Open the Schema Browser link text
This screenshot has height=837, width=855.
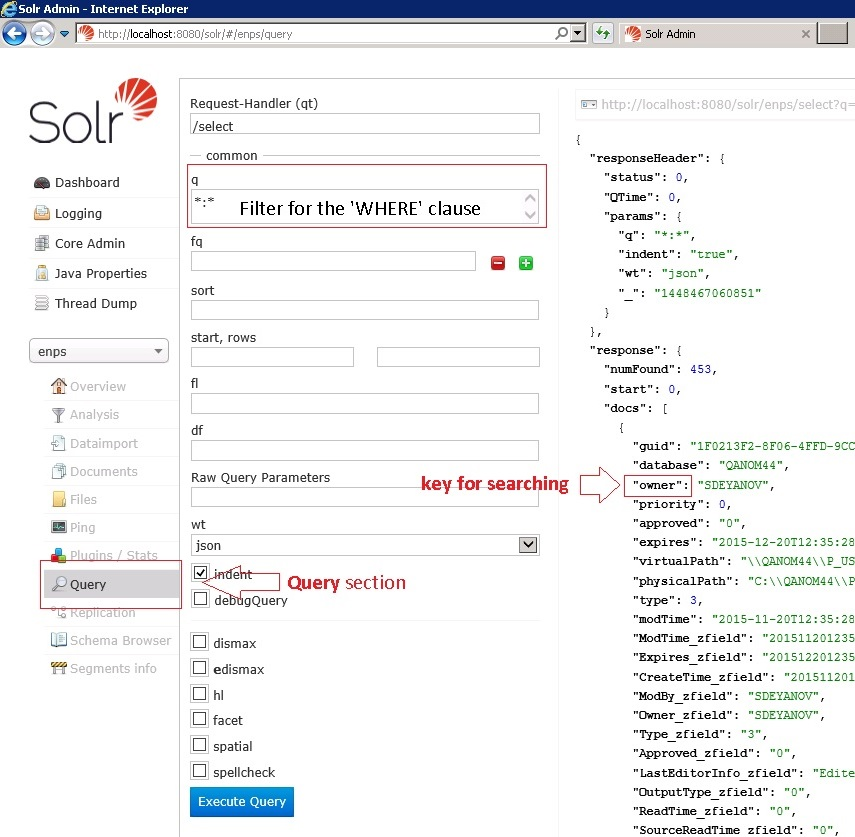121,640
